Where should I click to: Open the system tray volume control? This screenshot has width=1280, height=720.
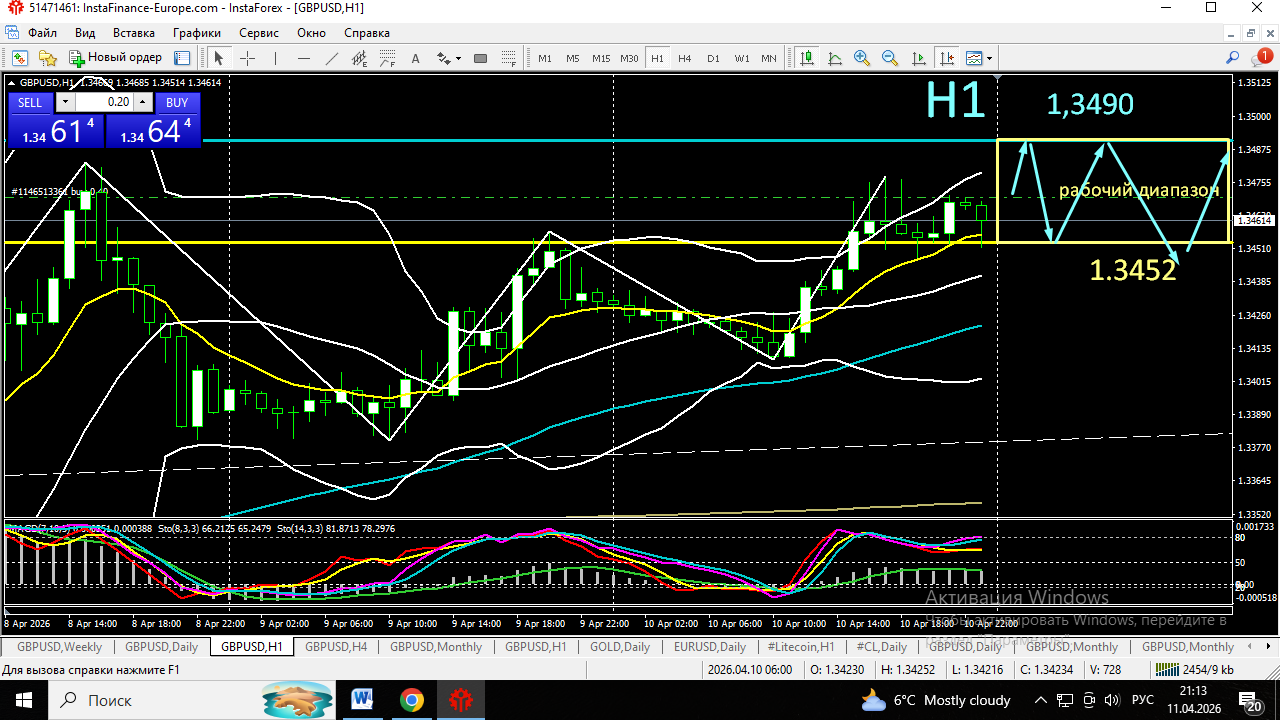(x=1111, y=700)
